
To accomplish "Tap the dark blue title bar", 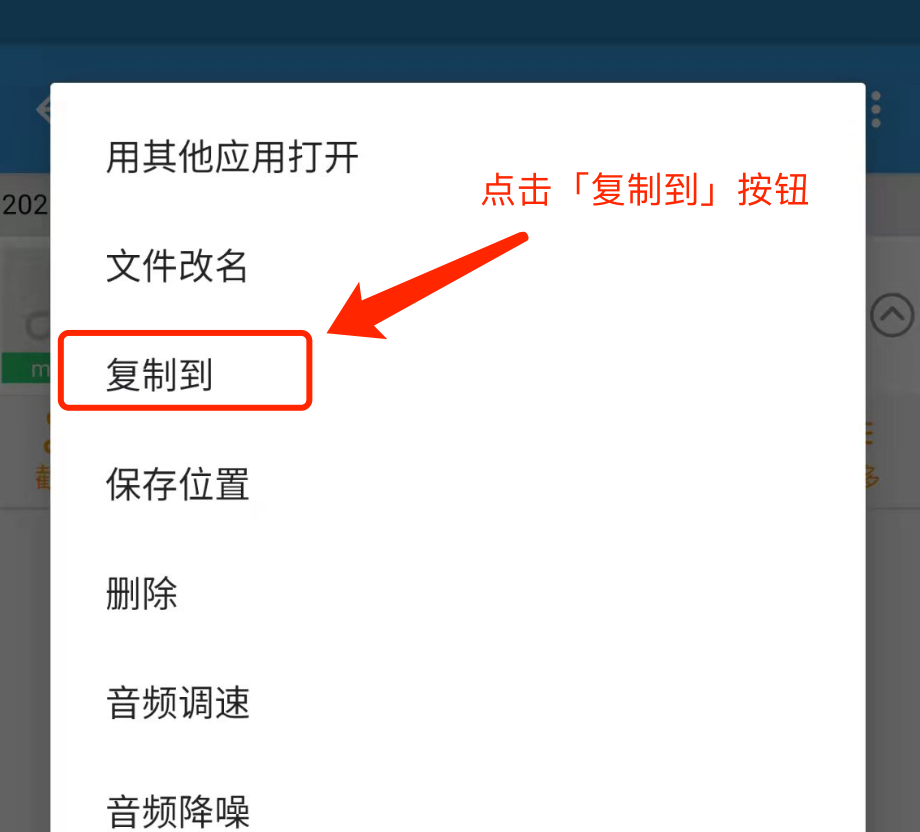I will click(x=460, y=21).
